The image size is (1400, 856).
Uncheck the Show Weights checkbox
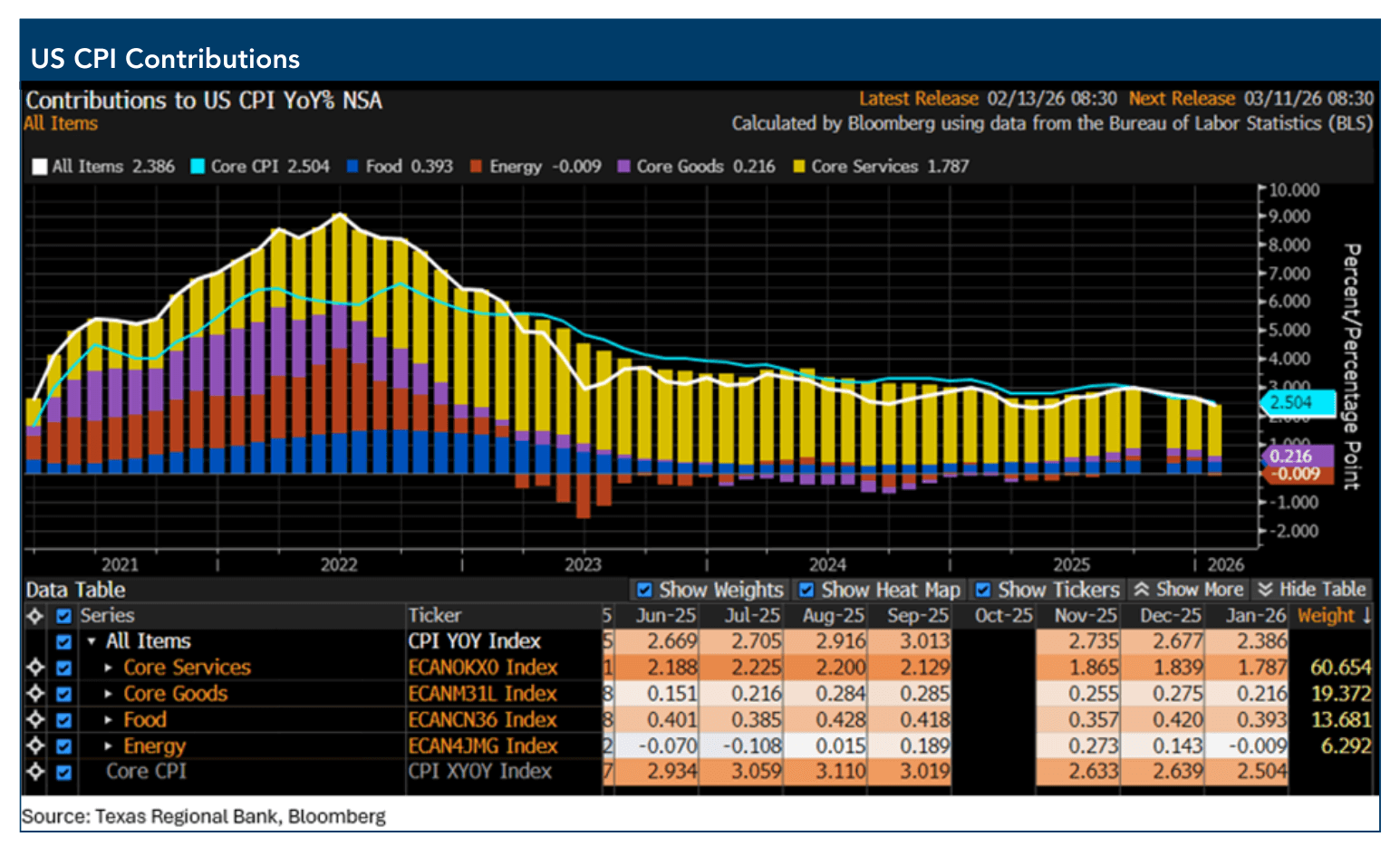(644, 591)
